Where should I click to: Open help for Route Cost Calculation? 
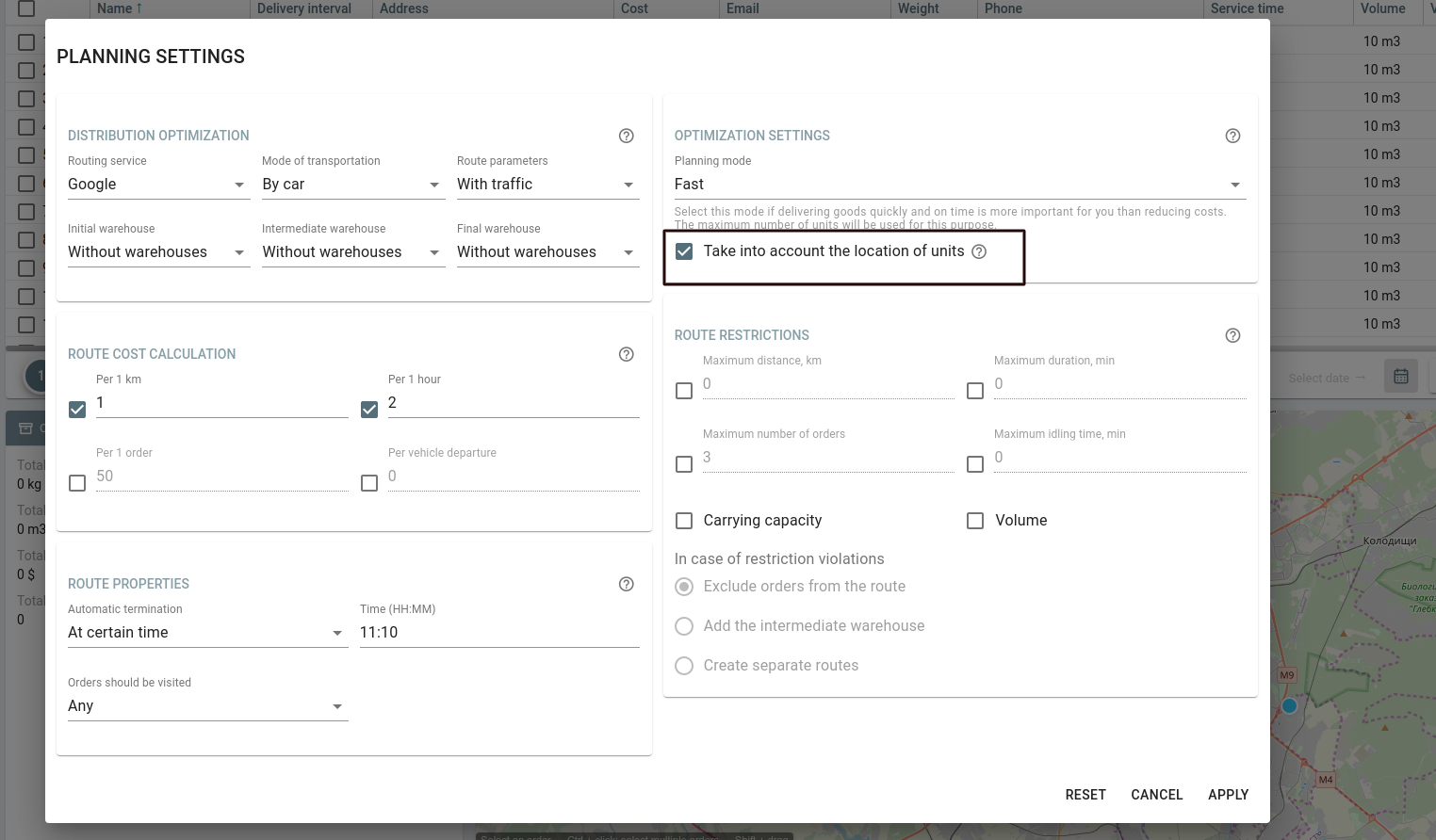pos(626,354)
